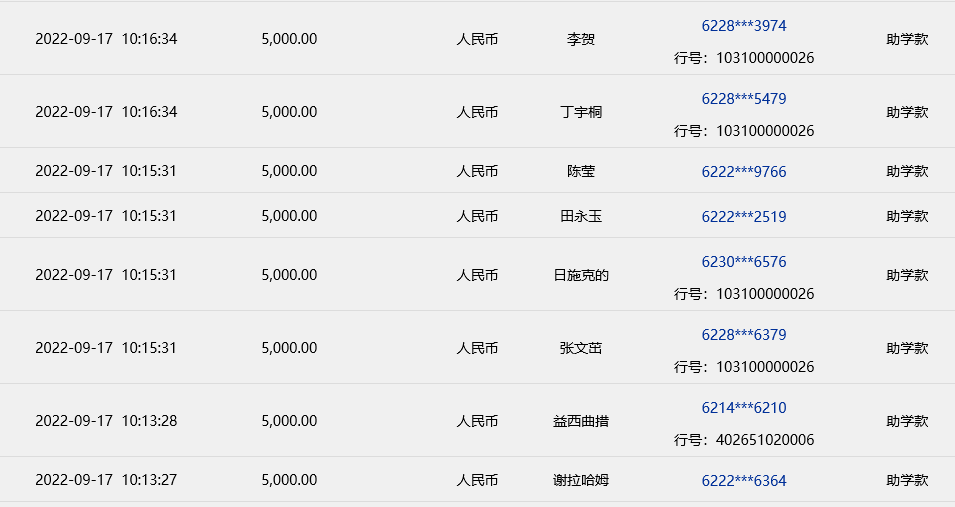
Task: Click account number 6222***9766
Action: tap(744, 172)
